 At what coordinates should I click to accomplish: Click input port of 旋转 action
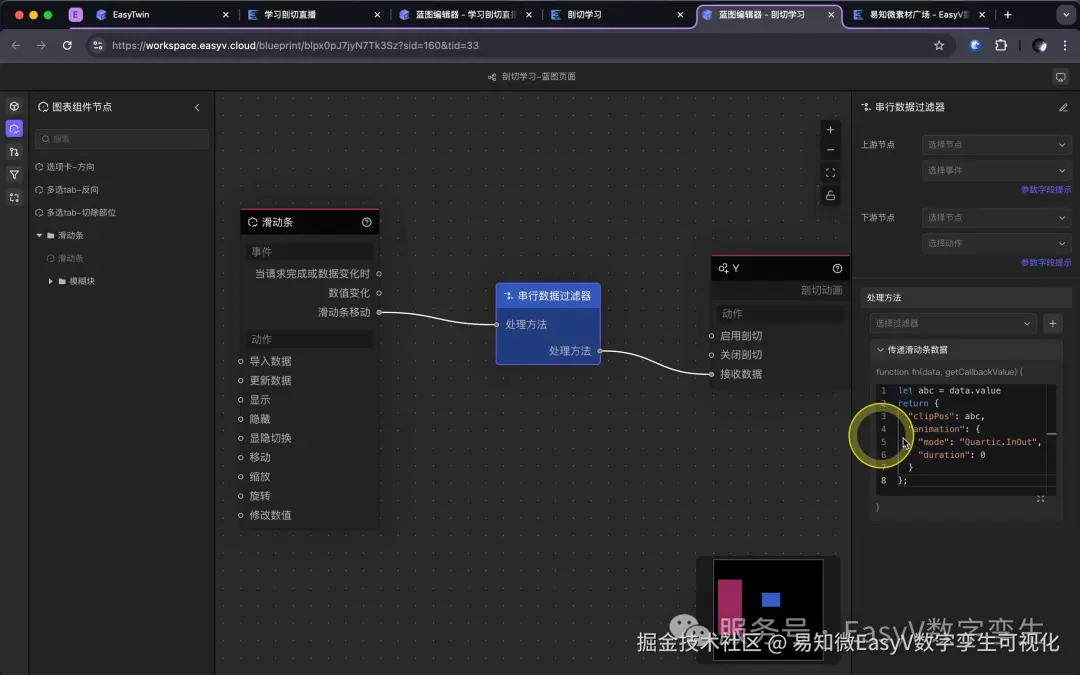[x=240, y=496]
